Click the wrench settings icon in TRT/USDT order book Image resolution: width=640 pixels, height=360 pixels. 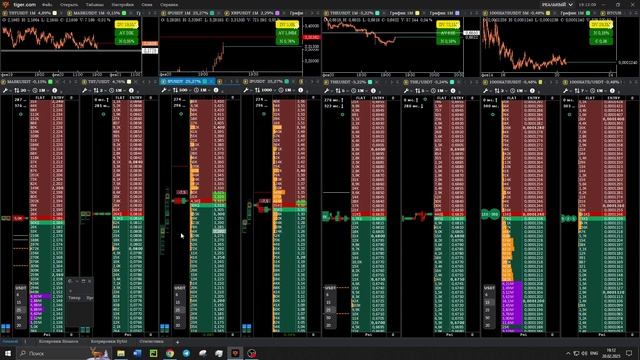[x=85, y=90]
